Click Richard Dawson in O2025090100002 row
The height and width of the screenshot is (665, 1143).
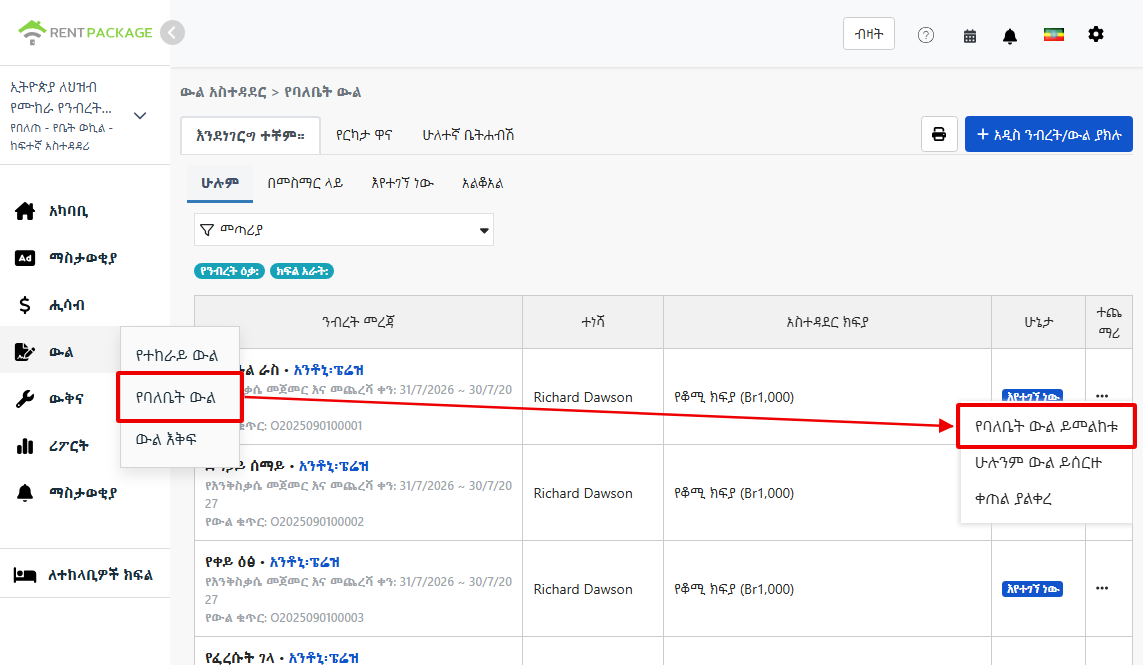[x=583, y=494]
